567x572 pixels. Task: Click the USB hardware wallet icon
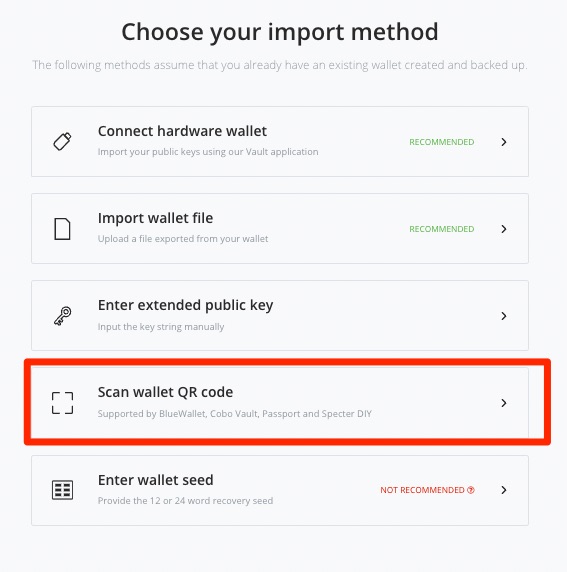(x=62, y=142)
